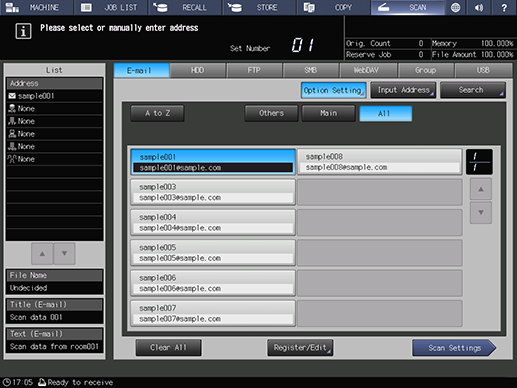The image size is (517, 388).
Task: Click the Clear All button
Action: 168,348
